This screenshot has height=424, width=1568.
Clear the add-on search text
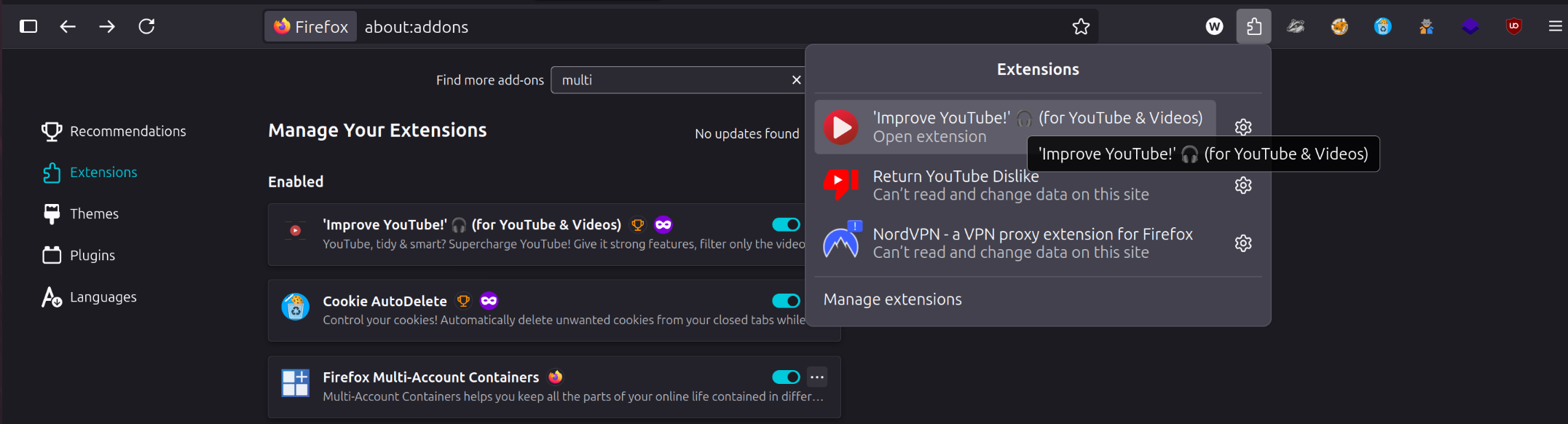(796, 80)
